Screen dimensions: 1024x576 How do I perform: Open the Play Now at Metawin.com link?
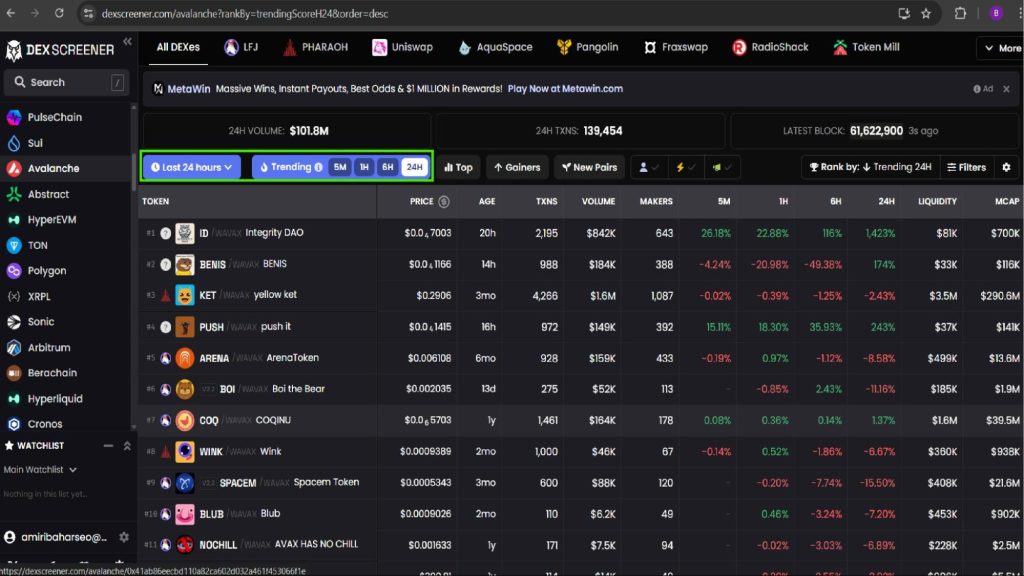(565, 89)
